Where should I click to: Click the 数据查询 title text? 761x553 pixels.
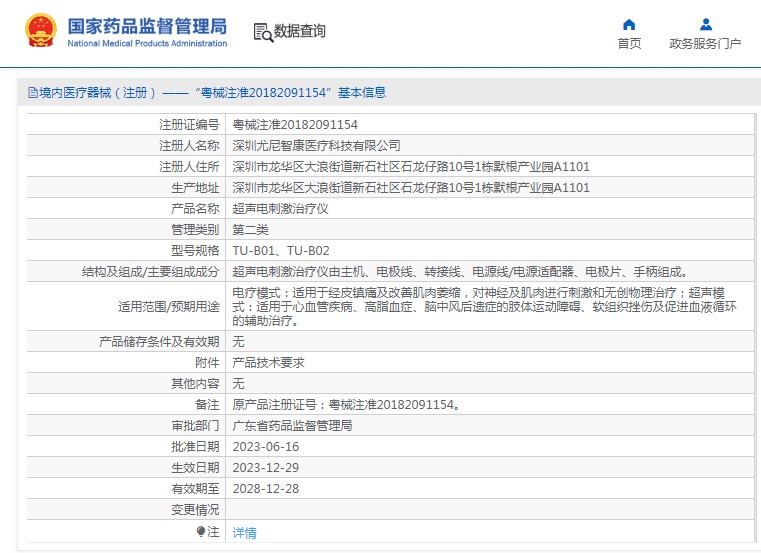pos(299,31)
